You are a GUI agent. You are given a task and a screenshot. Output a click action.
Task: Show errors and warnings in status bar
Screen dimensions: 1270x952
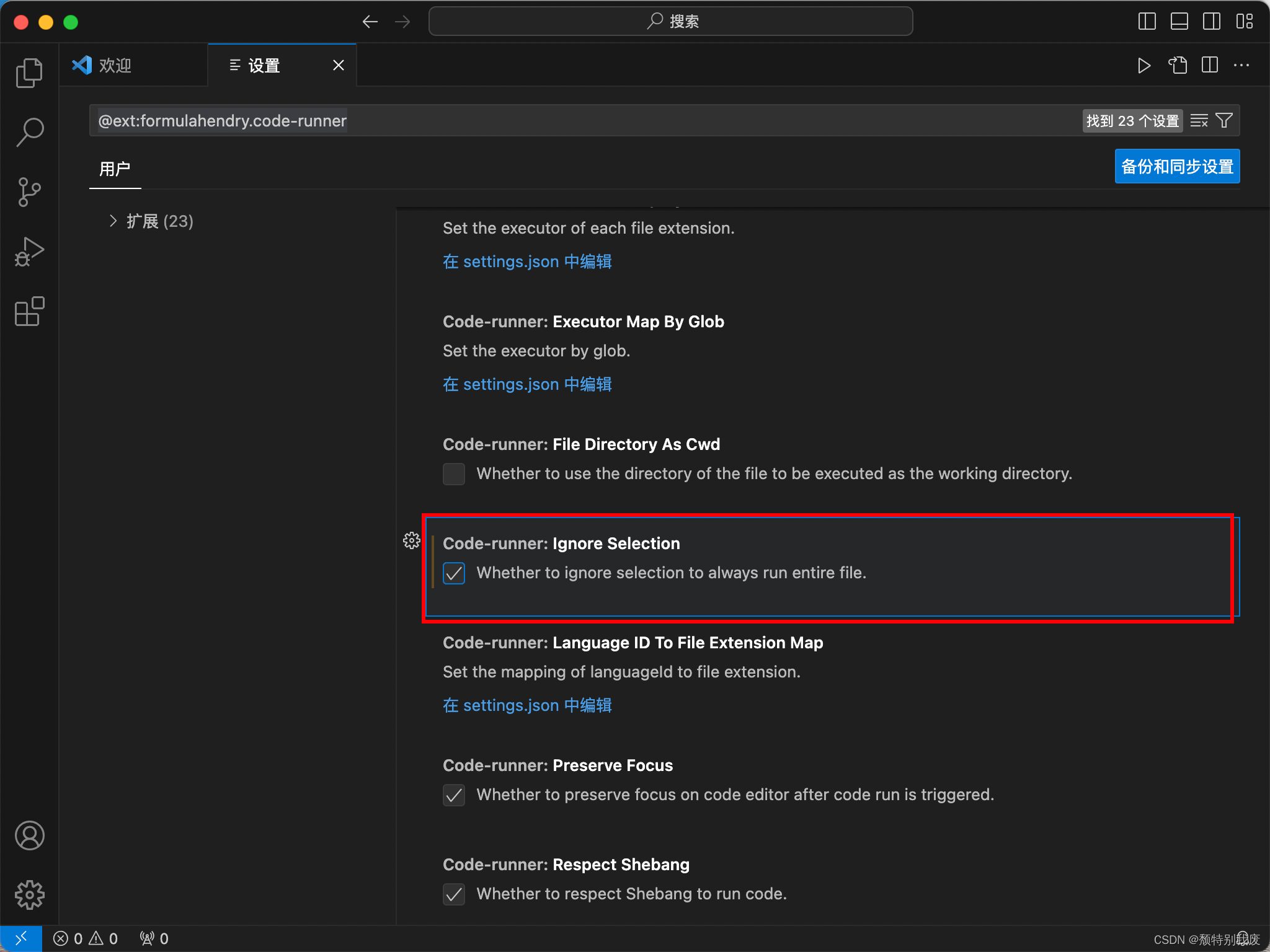(86, 938)
